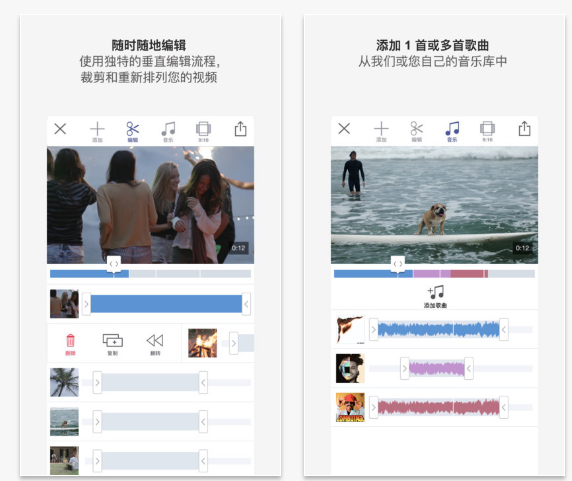Click the trim handle beside the campfire clip
The width and height of the screenshot is (572, 481).
[233, 343]
